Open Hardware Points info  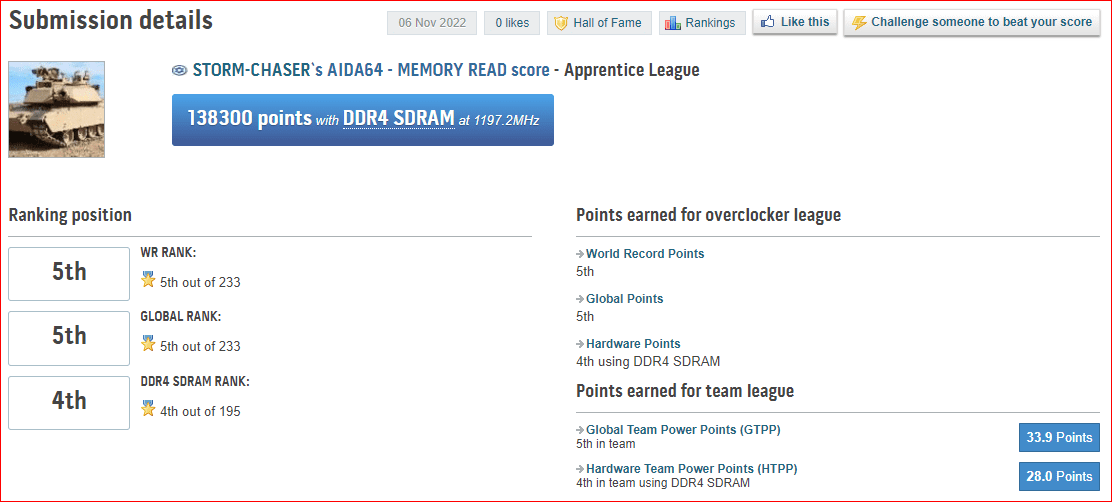(x=633, y=344)
